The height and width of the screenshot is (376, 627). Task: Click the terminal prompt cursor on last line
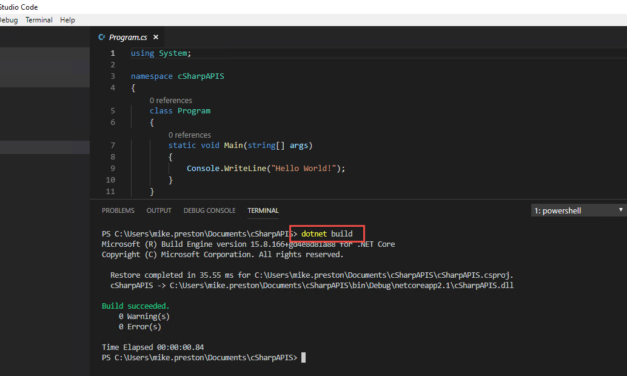(x=304, y=358)
